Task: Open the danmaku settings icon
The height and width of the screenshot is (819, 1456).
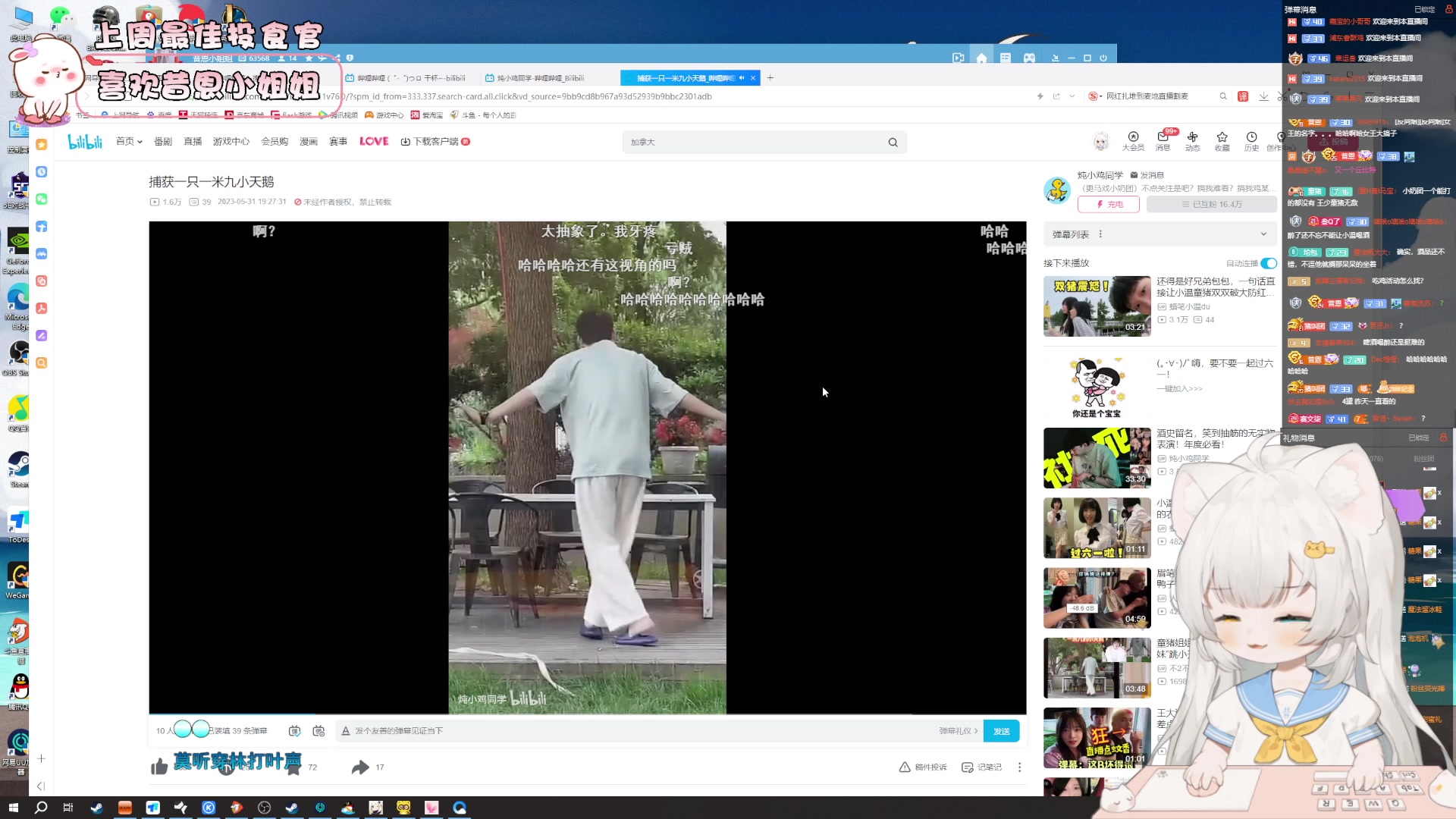Action: pyautogui.click(x=318, y=731)
